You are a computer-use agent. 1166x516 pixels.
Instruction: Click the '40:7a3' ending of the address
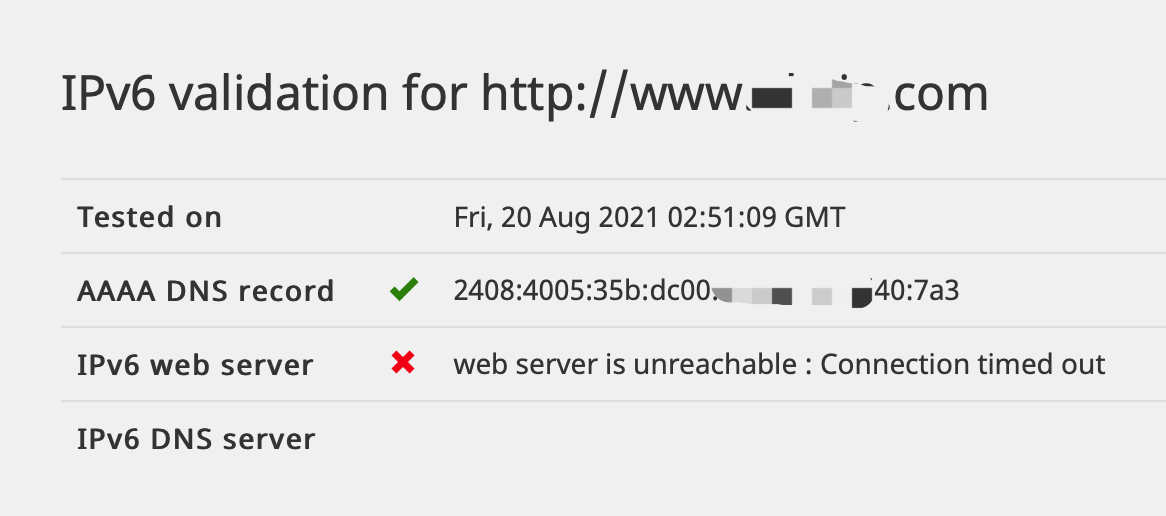tap(917, 291)
